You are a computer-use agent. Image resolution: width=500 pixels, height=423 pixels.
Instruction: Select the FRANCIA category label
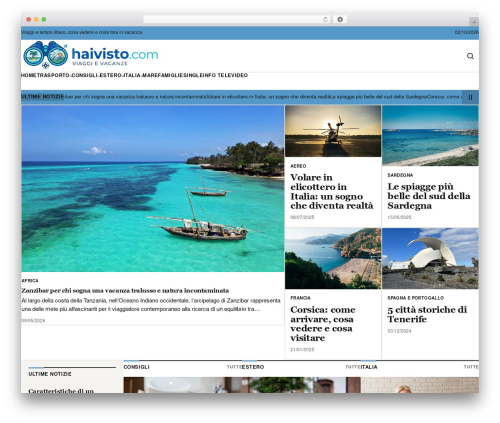pyautogui.click(x=300, y=298)
